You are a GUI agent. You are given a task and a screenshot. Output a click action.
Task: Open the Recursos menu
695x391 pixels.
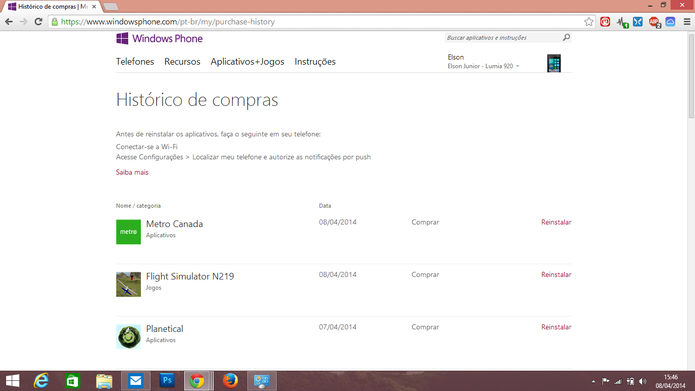tap(182, 62)
